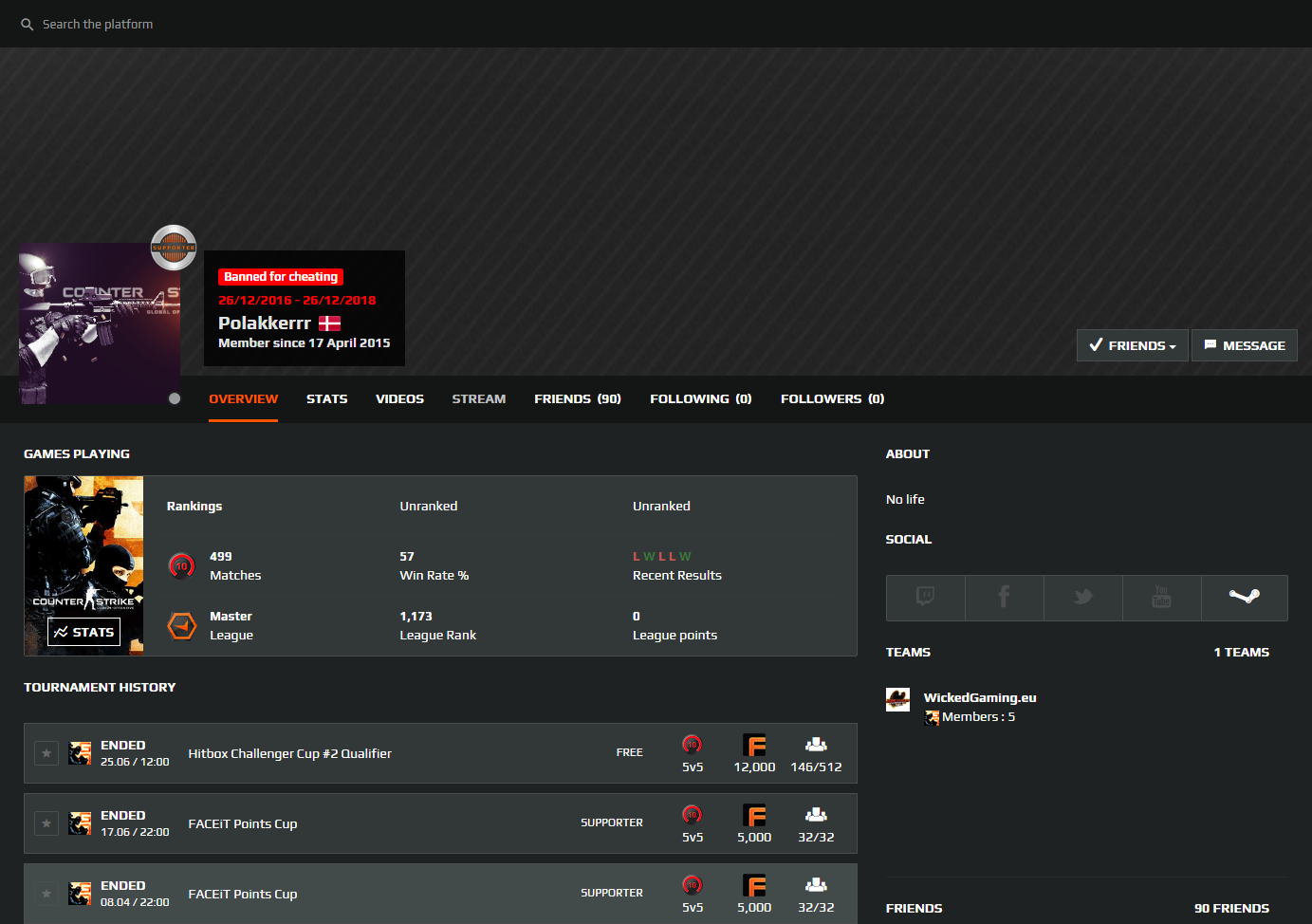Click the skill level 10 icon

tap(181, 566)
